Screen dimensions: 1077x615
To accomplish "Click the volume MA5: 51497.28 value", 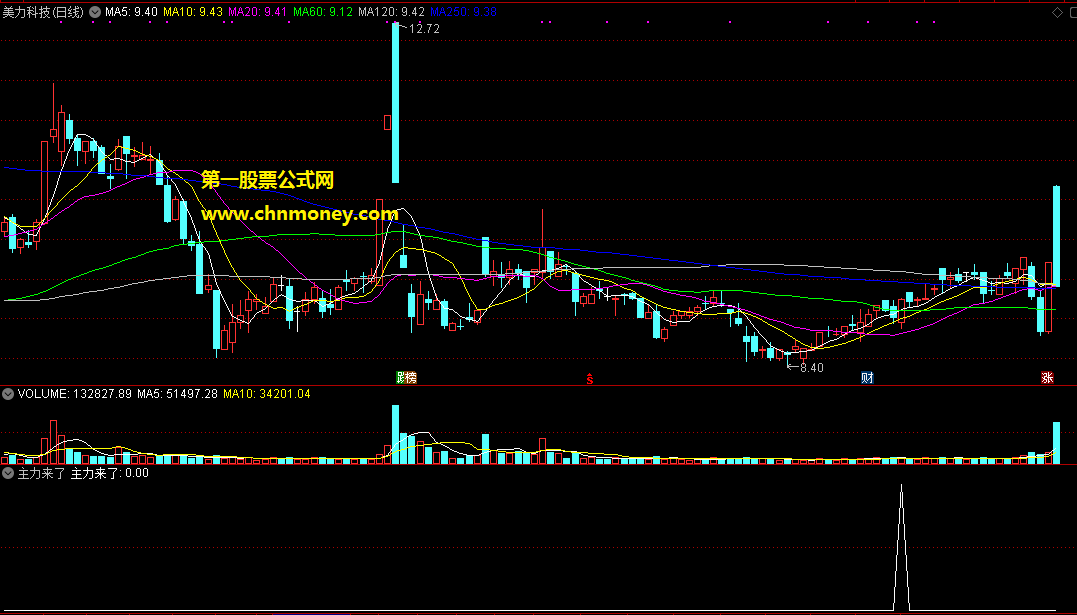I will pos(177,394).
